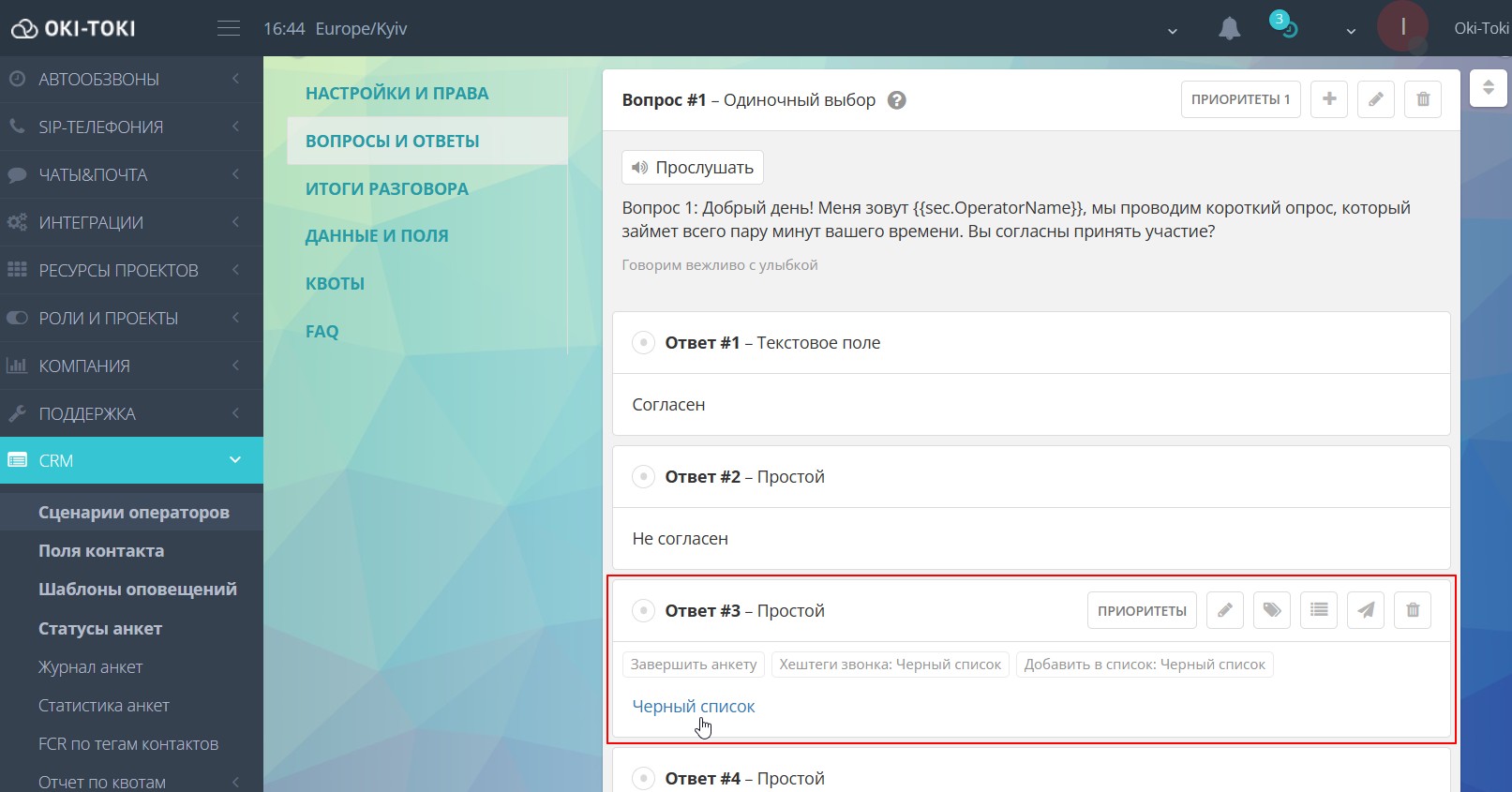Click the up-down sort handle at right edge
The image size is (1512, 792).
pyautogui.click(x=1488, y=88)
